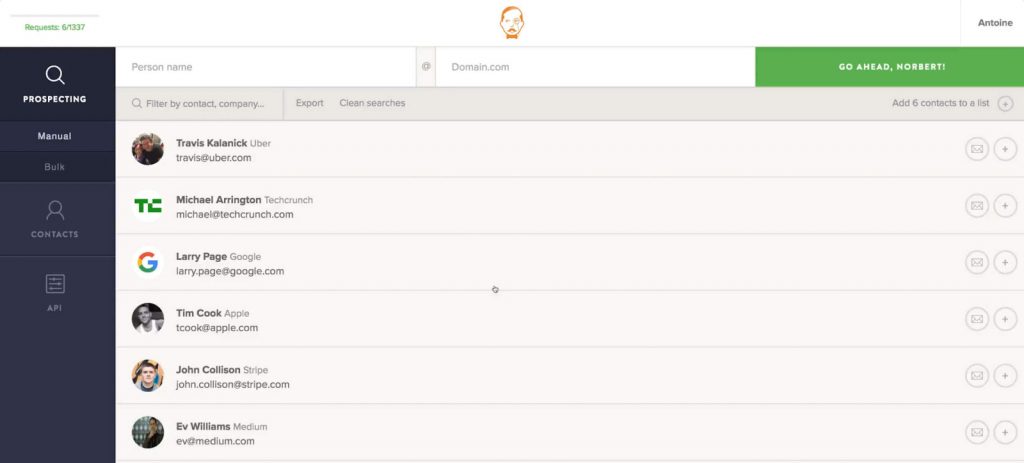This screenshot has height=463, width=1024.
Task: Add Travis Kalanick to a list
Action: 1005,149
